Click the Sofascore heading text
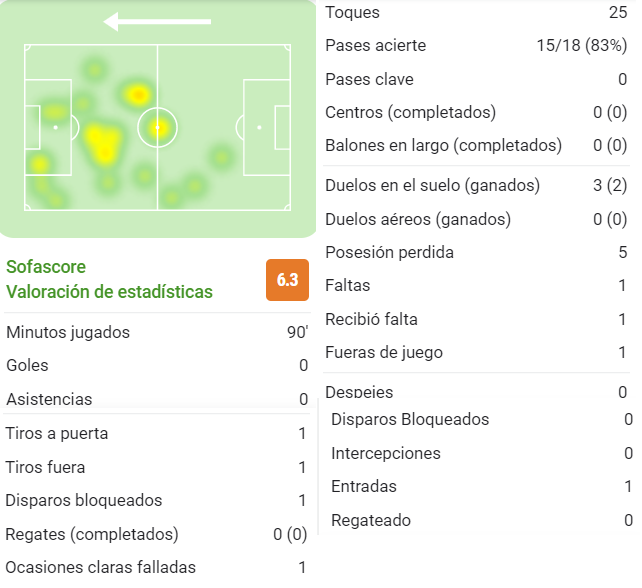The width and height of the screenshot is (642, 588). coord(46,267)
